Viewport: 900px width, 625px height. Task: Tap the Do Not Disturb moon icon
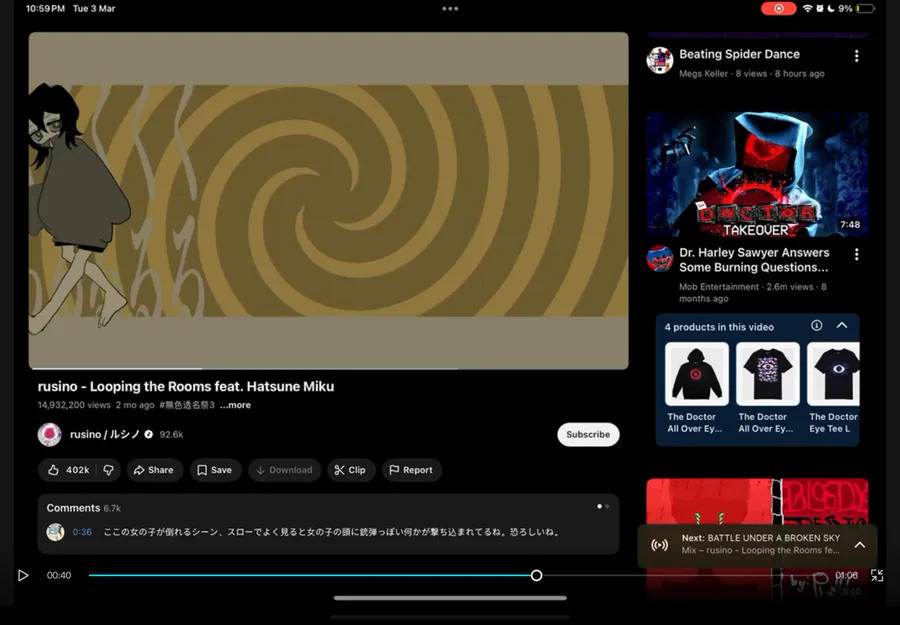[831, 9]
